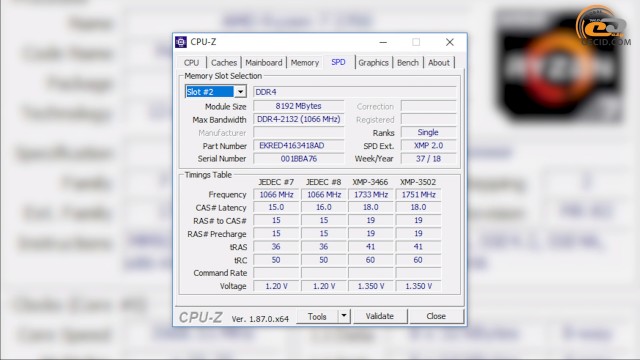
Task: Select the DDR4-2132 (1066 MHz) bandwidth value
Action: (x=298, y=119)
